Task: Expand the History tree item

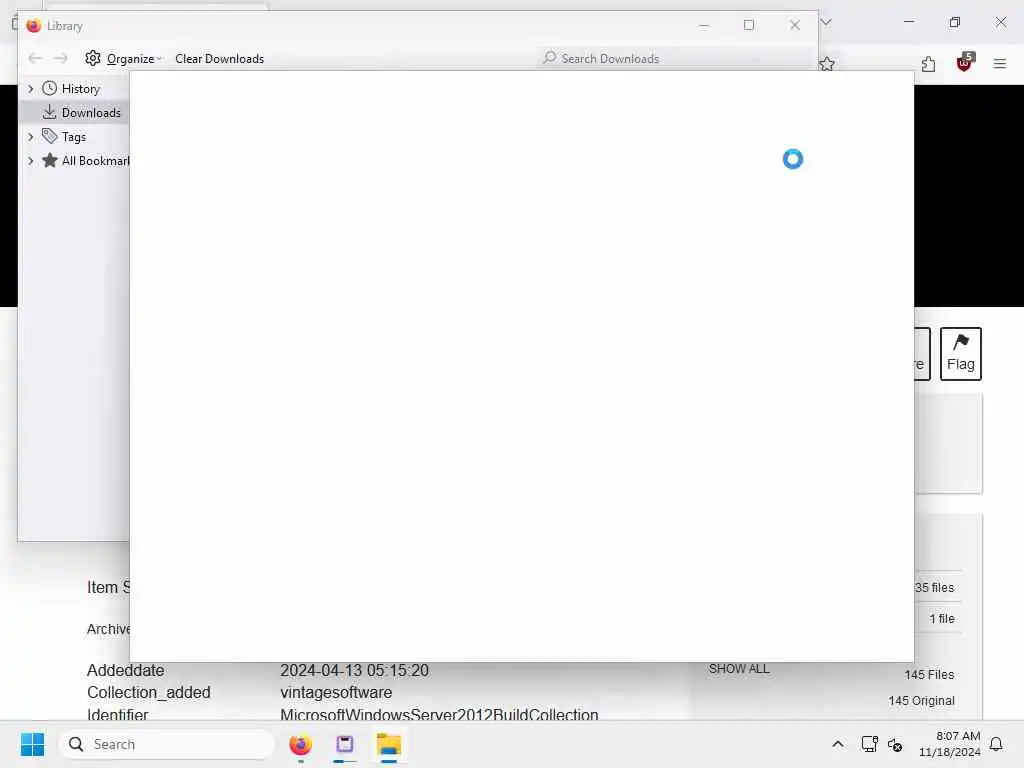Action: point(30,89)
